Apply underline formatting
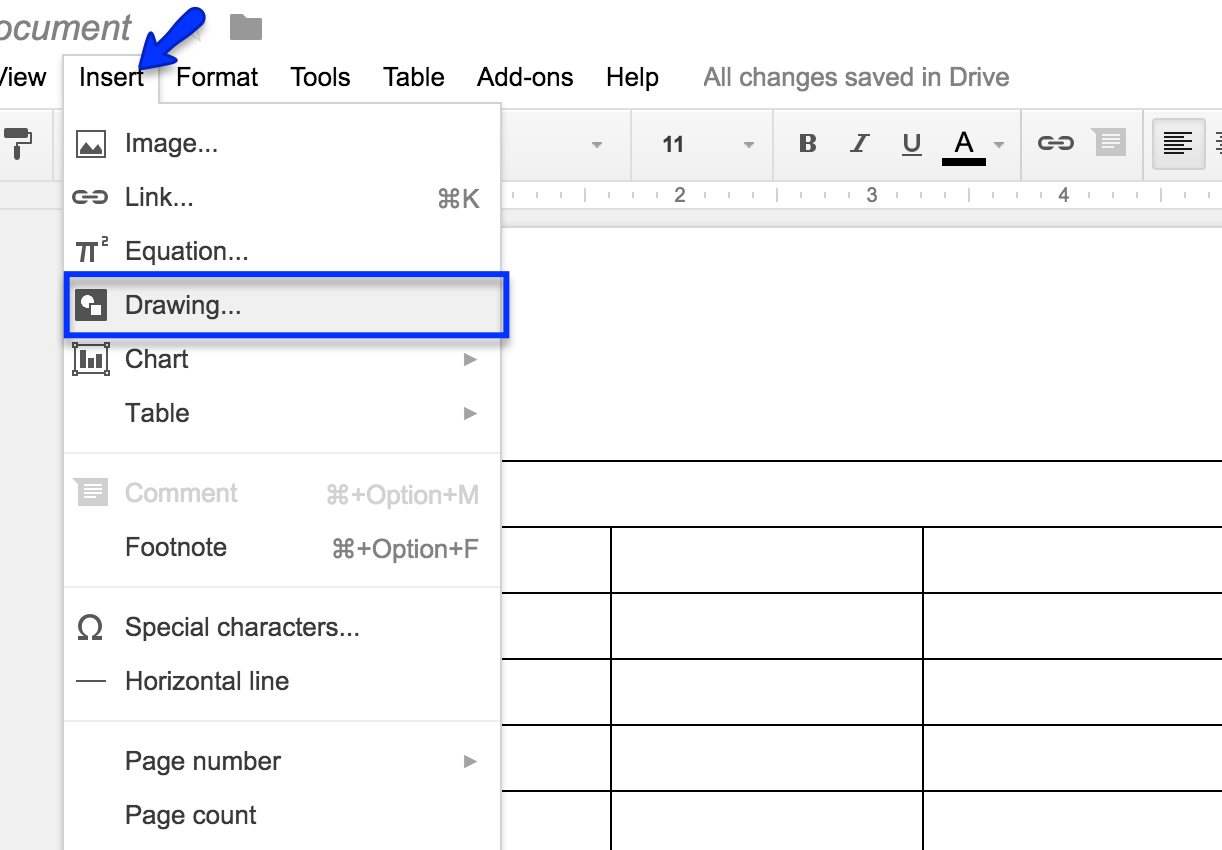 click(x=911, y=144)
